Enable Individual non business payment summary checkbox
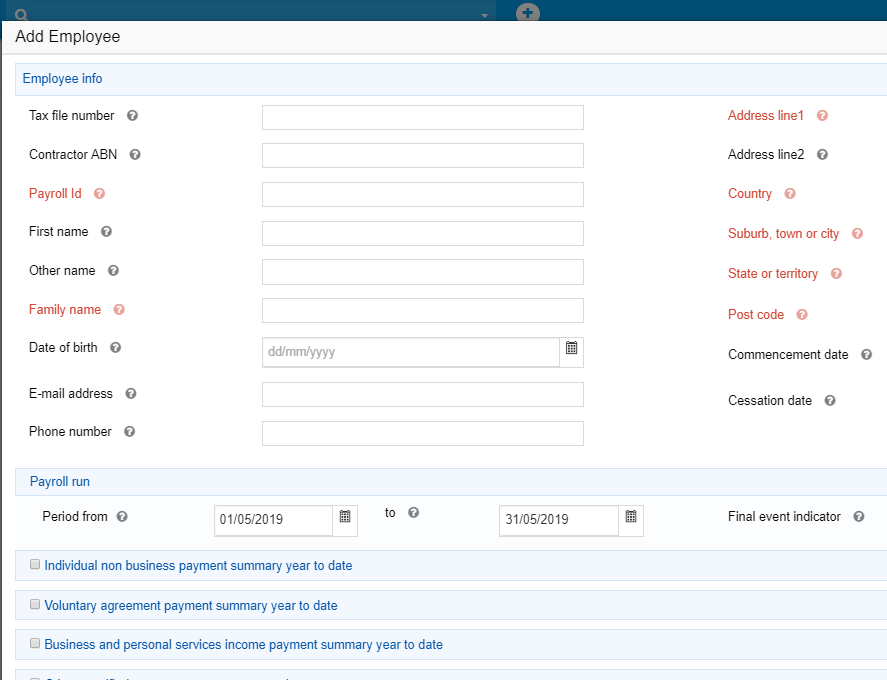Screen dimensions: 887x680 point(35,565)
